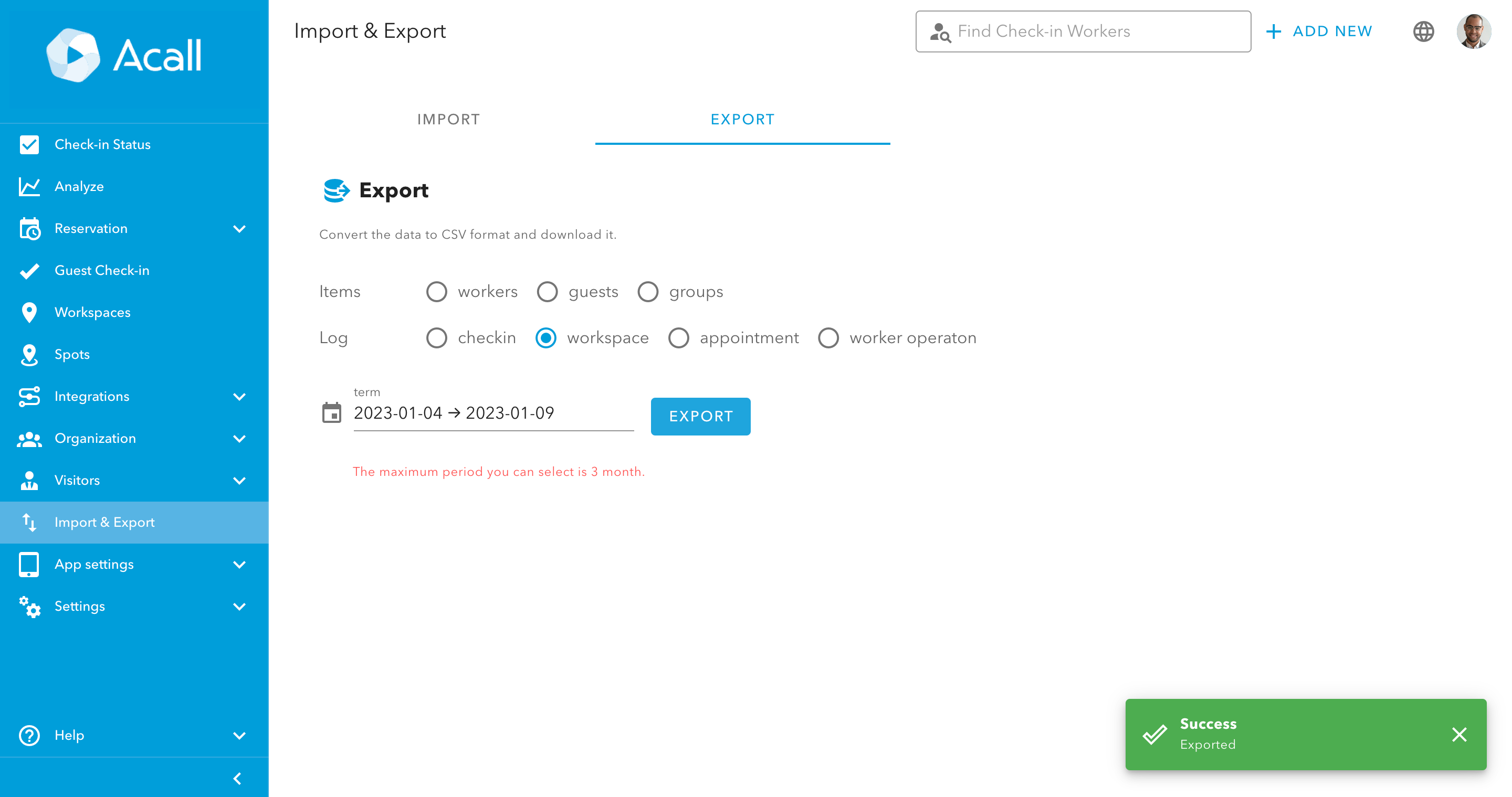Click the Success double-check icon
This screenshot has width=1512, height=797.
(x=1154, y=735)
